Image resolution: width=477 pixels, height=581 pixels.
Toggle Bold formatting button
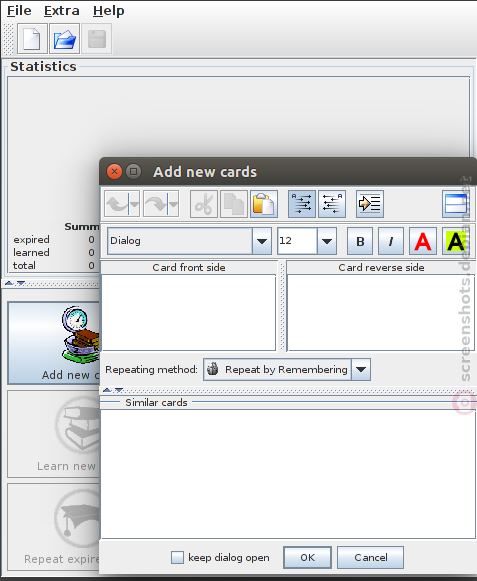(360, 241)
